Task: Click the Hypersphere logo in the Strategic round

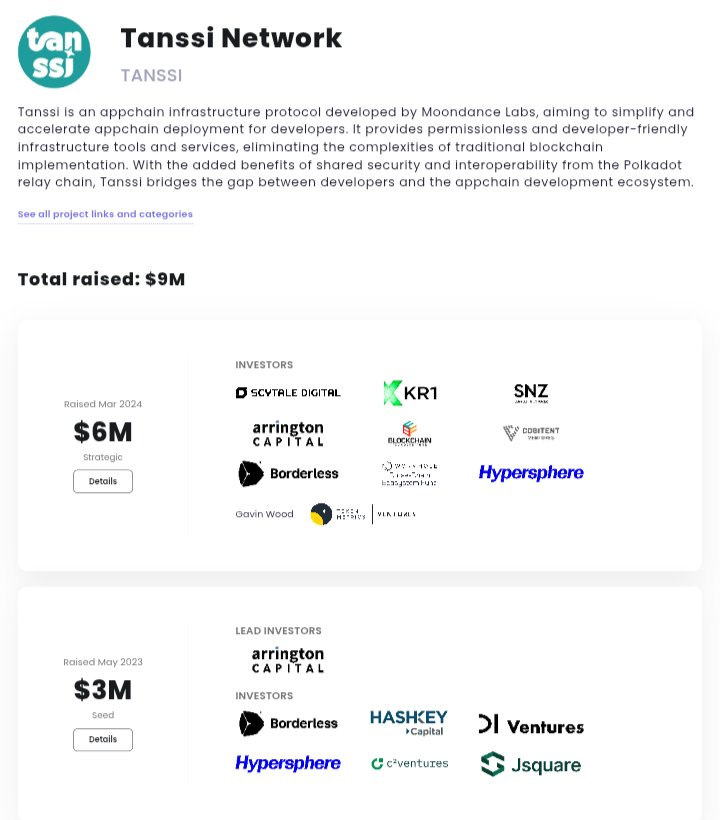Action: pos(531,473)
